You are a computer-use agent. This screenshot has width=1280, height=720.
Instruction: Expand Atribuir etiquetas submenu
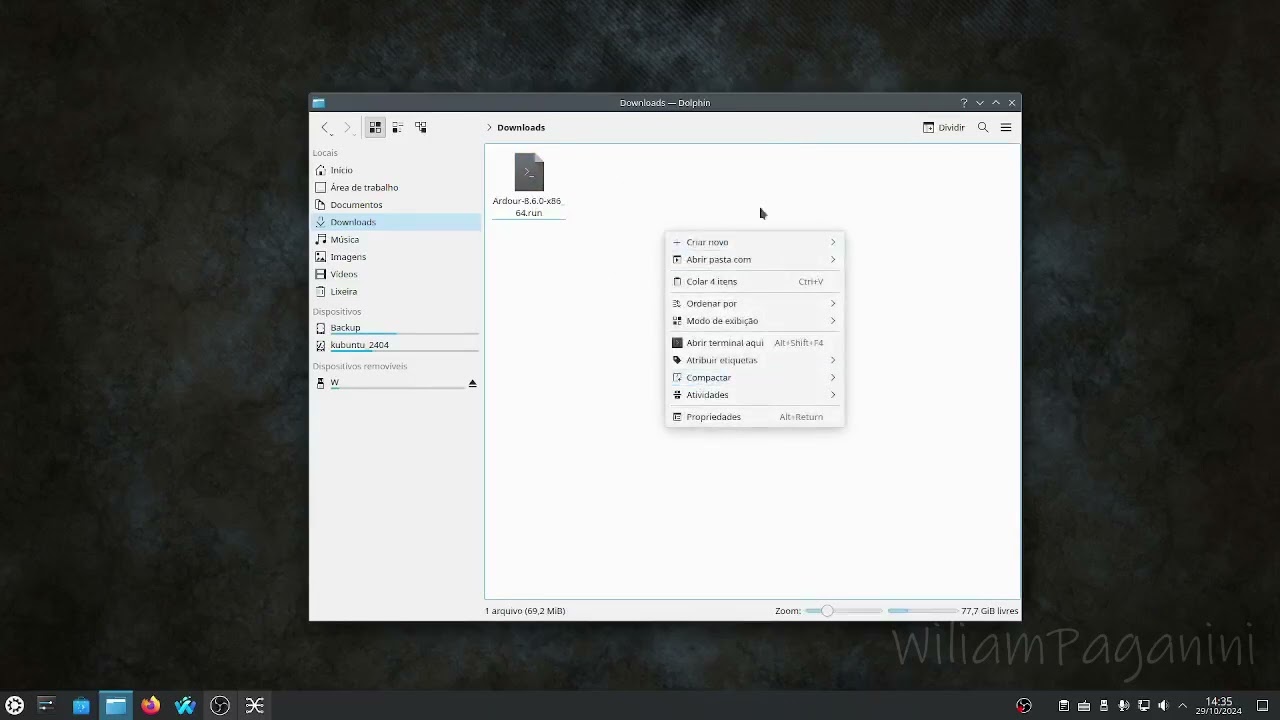point(754,360)
